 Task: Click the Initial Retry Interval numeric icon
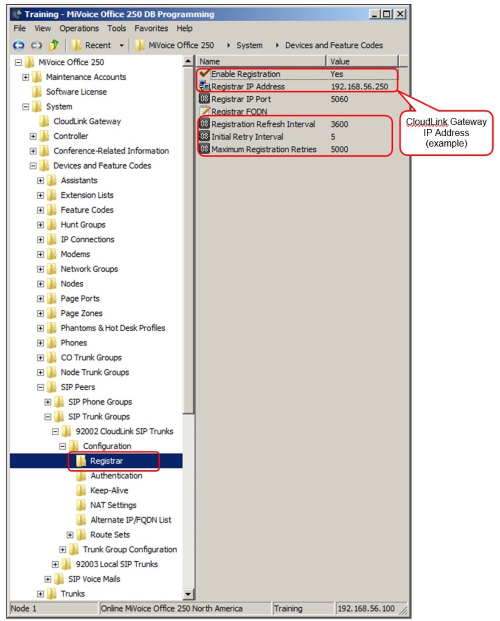[x=204, y=136]
